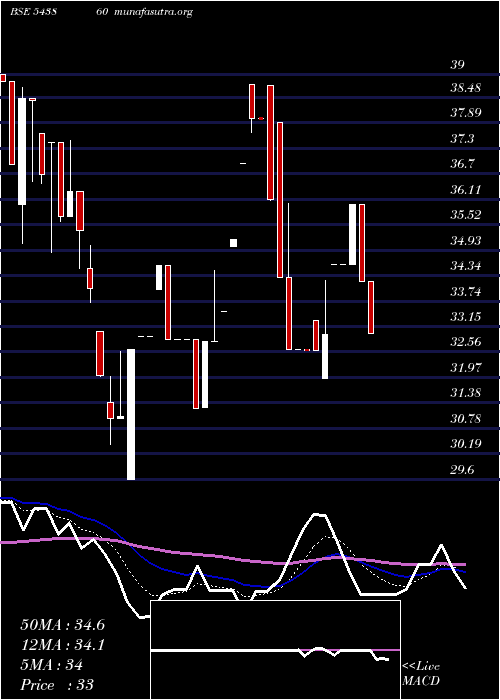This screenshot has height=700, width=500.
Task: Click the 29.6 price axis label
Action: click(462, 470)
